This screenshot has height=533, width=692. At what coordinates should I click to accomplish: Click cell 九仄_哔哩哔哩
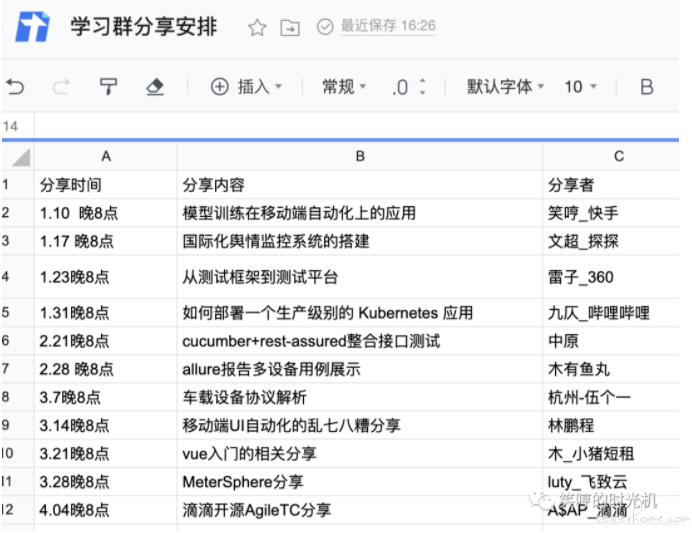click(x=611, y=313)
